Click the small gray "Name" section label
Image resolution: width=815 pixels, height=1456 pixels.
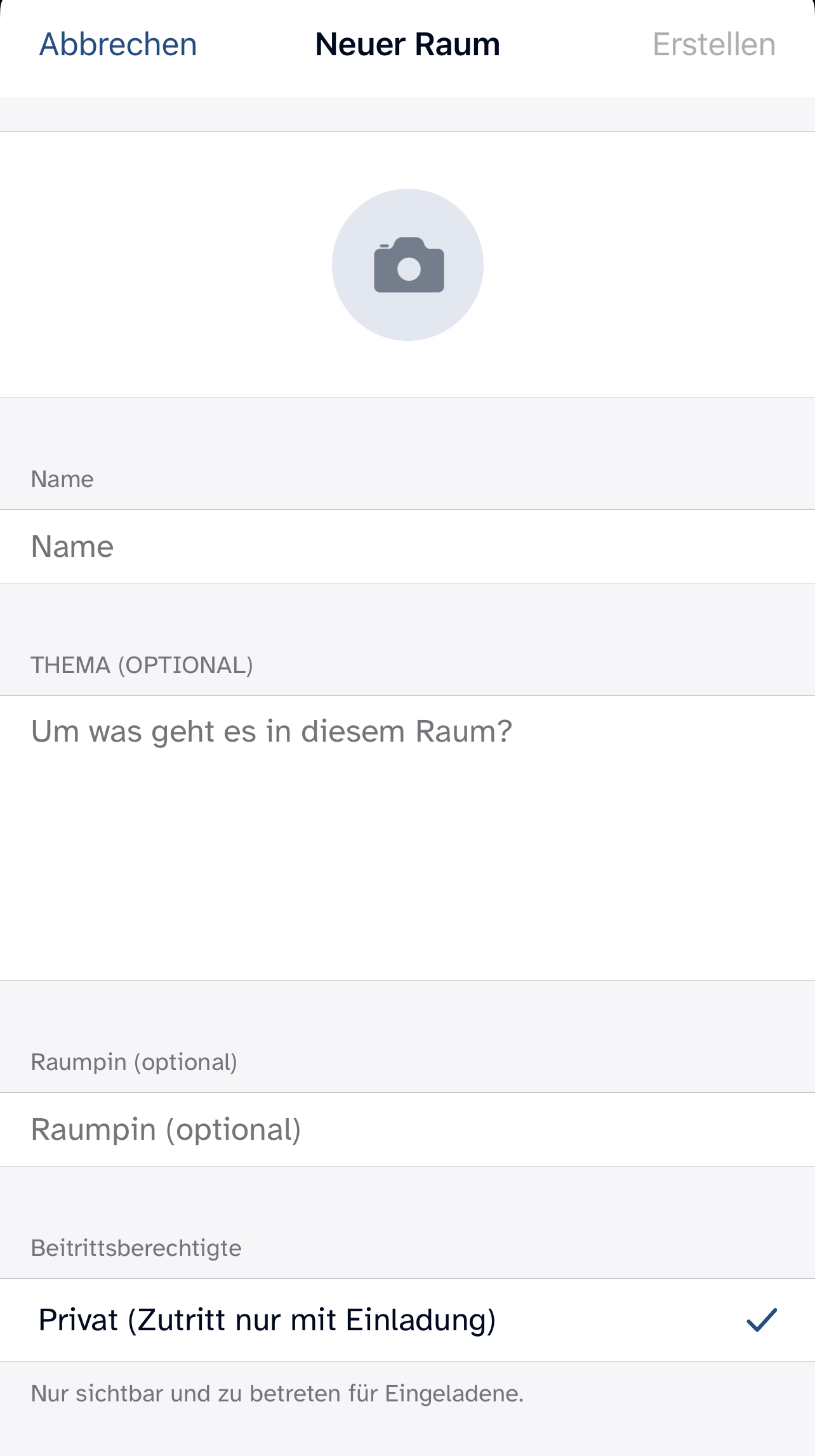62,479
